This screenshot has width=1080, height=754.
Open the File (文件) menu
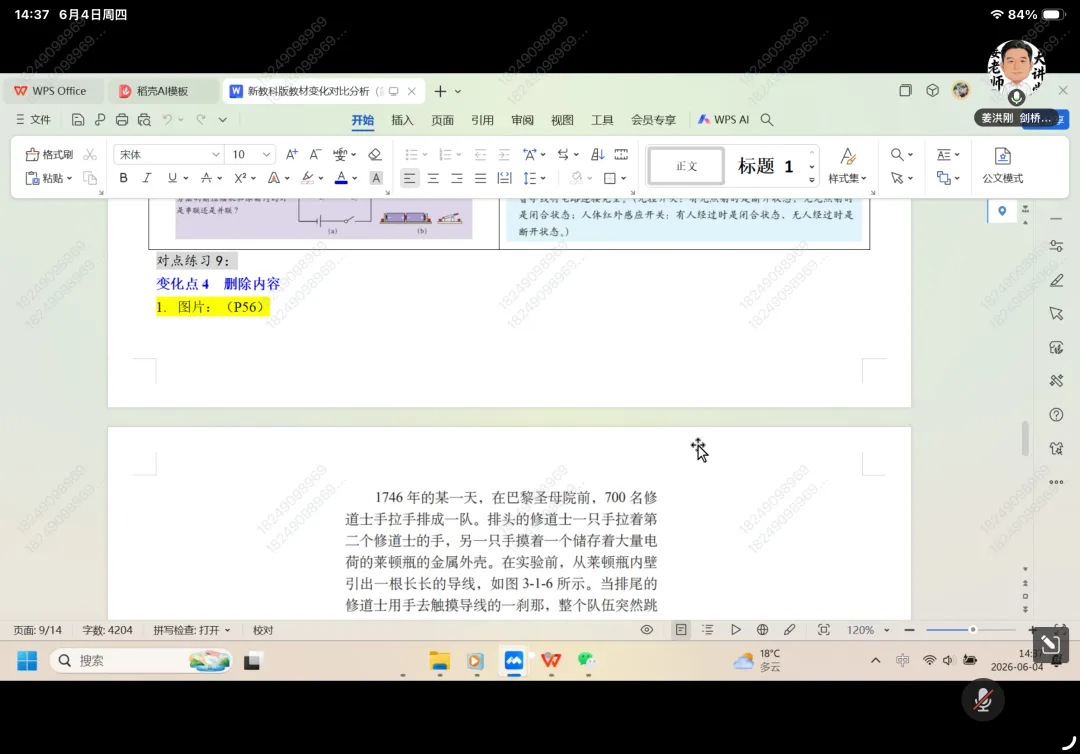click(34, 120)
